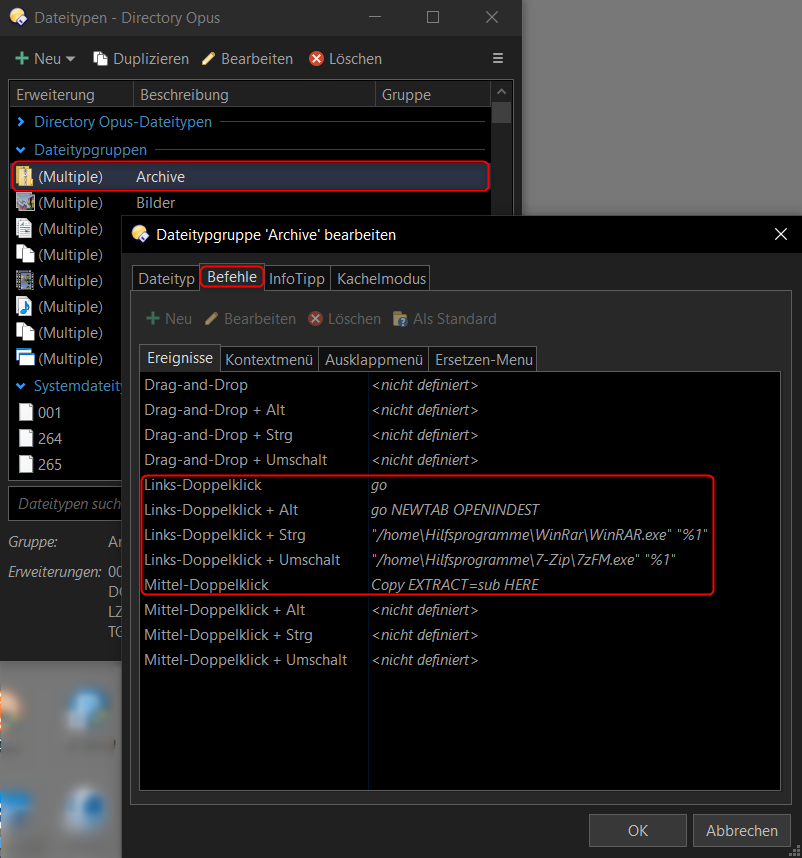Image resolution: width=802 pixels, height=858 pixels.
Task: Open the Kontextmenü sub-tab
Action: (269, 360)
